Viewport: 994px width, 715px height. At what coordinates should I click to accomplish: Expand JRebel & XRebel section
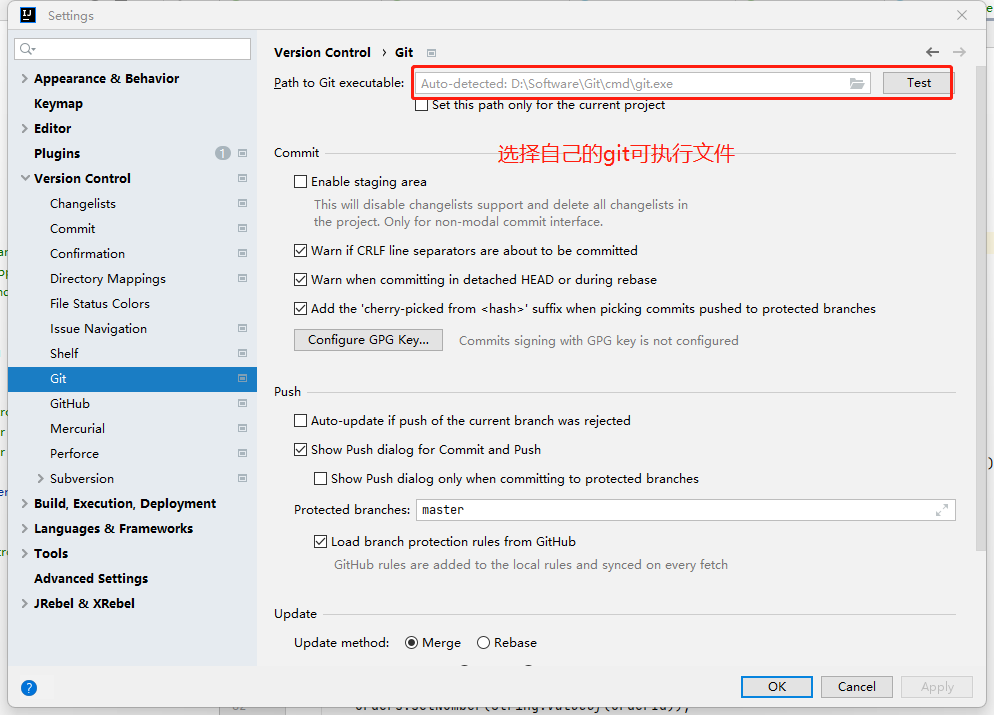[x=25, y=604]
